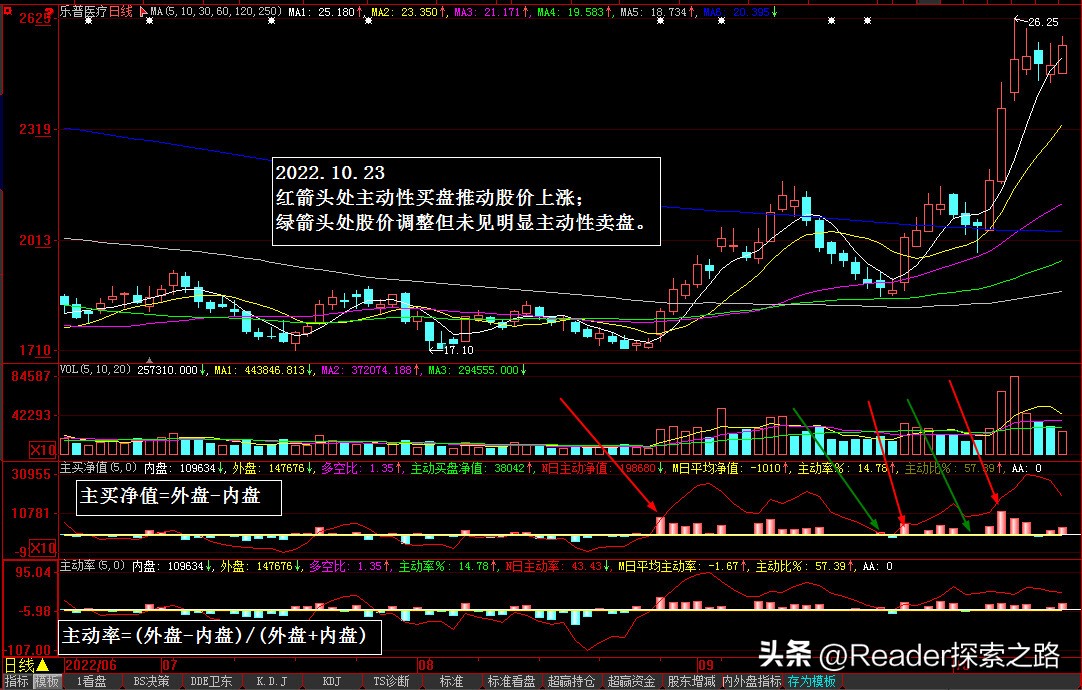Click the 日线 period label beside 乐普医疗
The image size is (1082, 690).
pyautogui.click(x=121, y=12)
